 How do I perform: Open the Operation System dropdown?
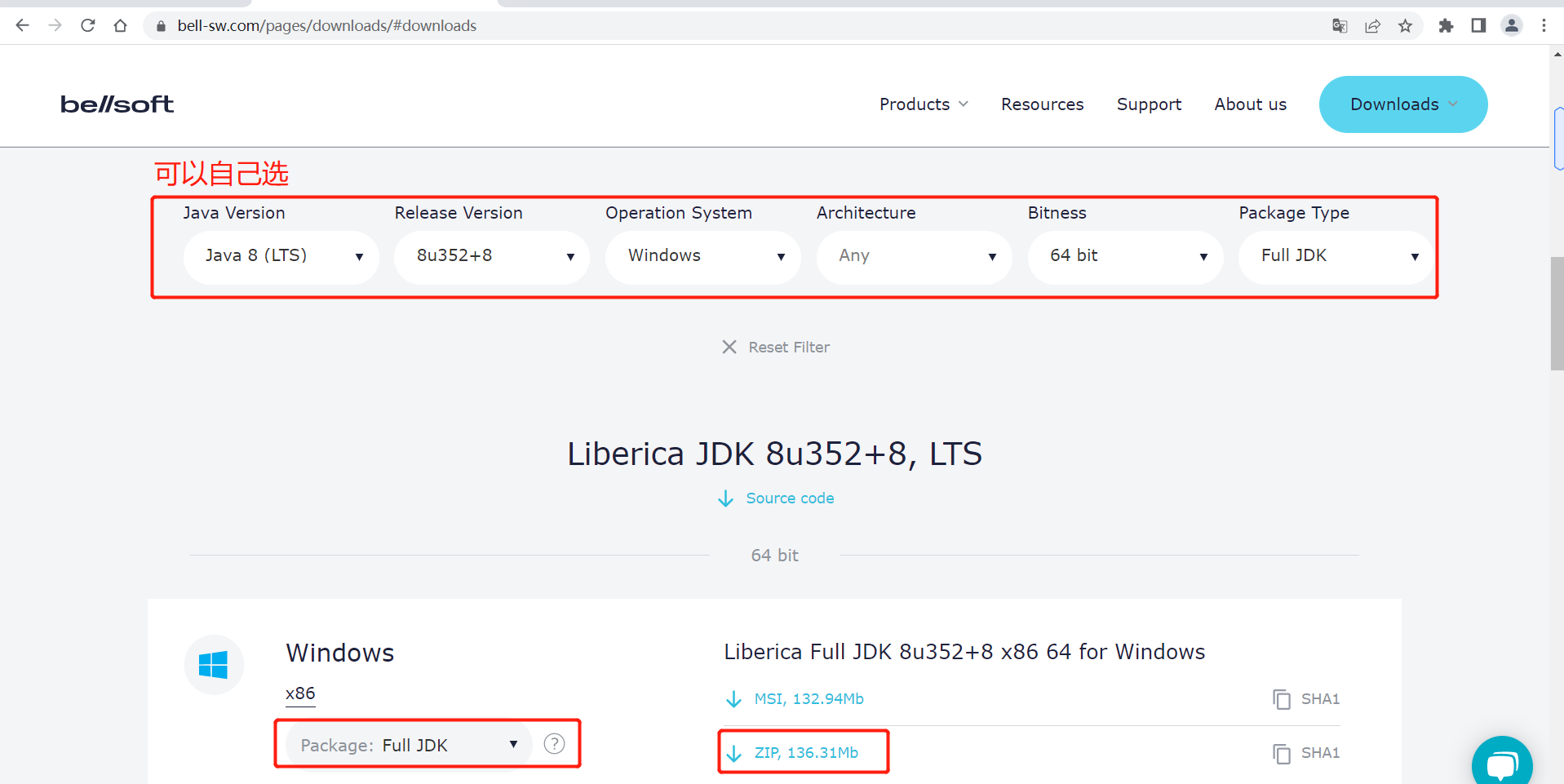[703, 256]
